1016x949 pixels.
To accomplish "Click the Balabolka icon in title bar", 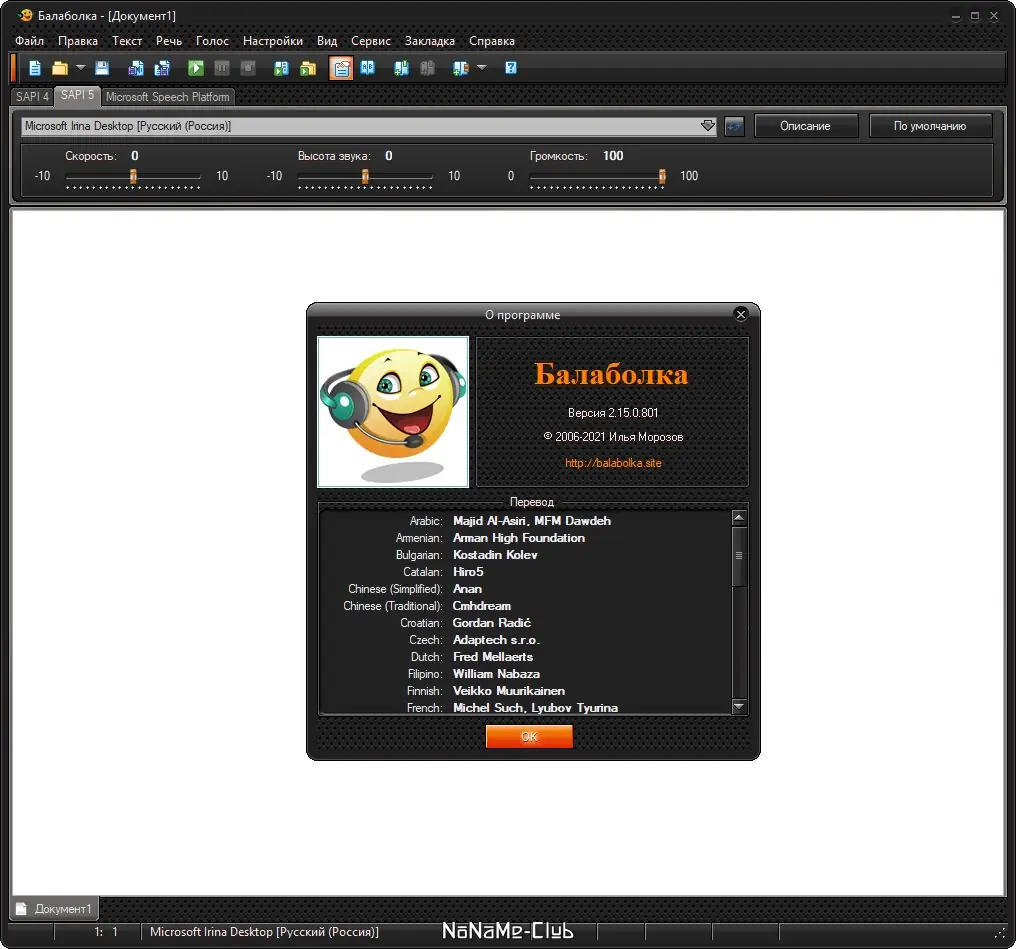I will [25, 15].
